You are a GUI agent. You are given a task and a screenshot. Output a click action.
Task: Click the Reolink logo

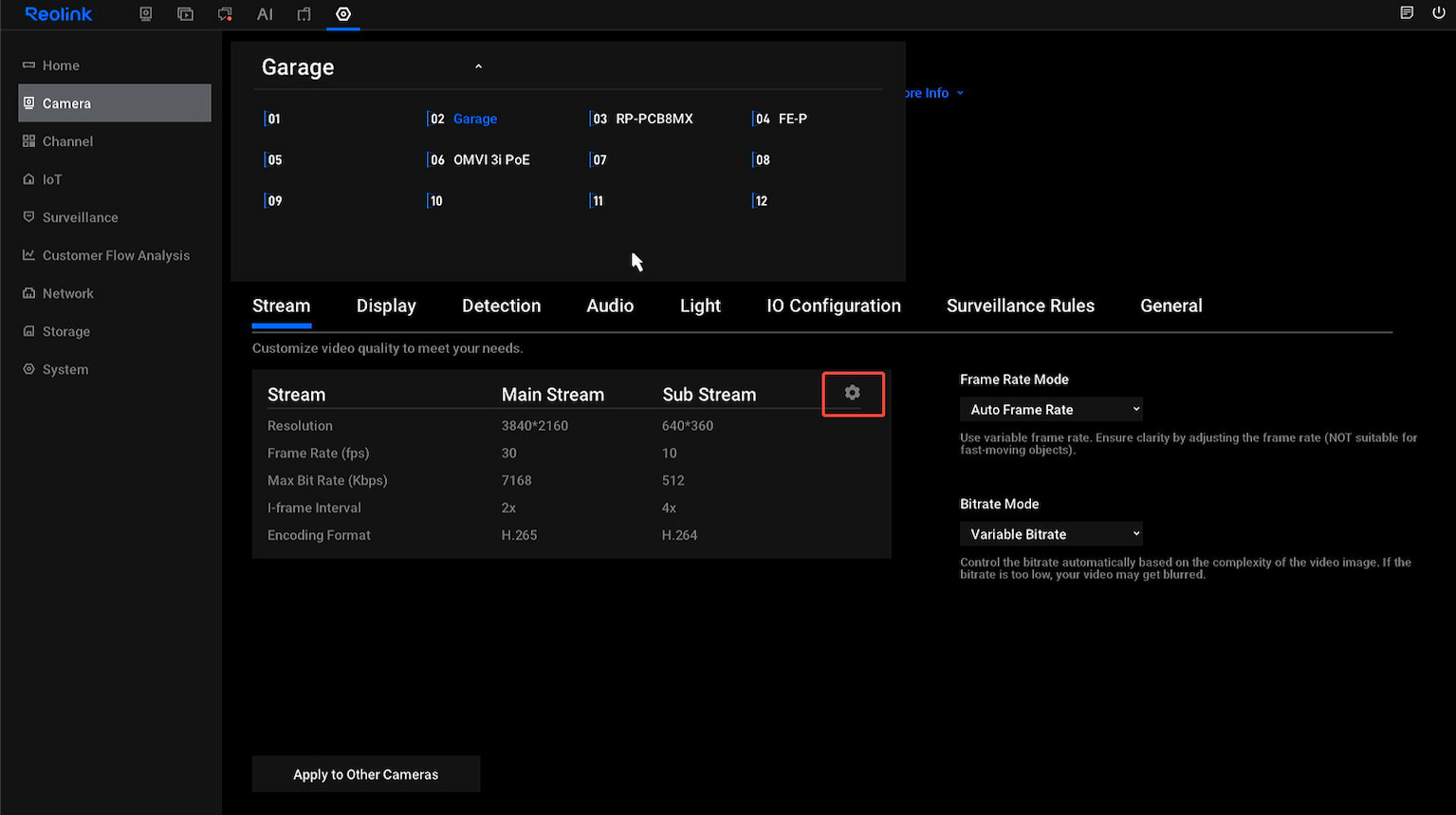click(x=59, y=14)
